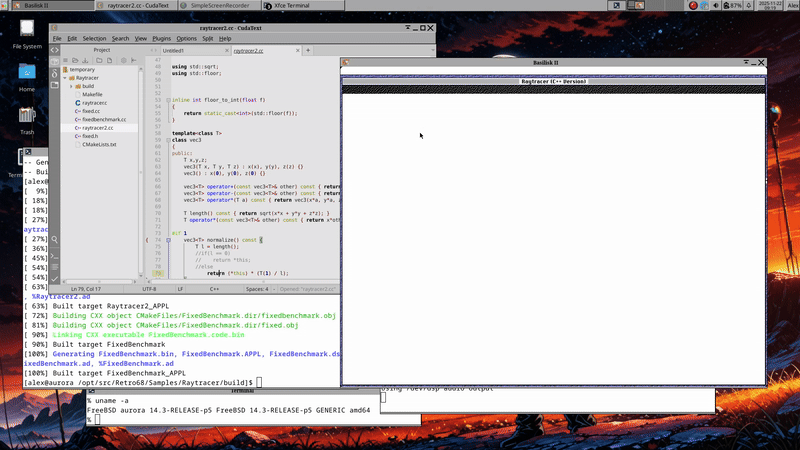The width and height of the screenshot is (800, 450).
Task: Open the Output panel icon in sidebar
Action: tap(55, 267)
